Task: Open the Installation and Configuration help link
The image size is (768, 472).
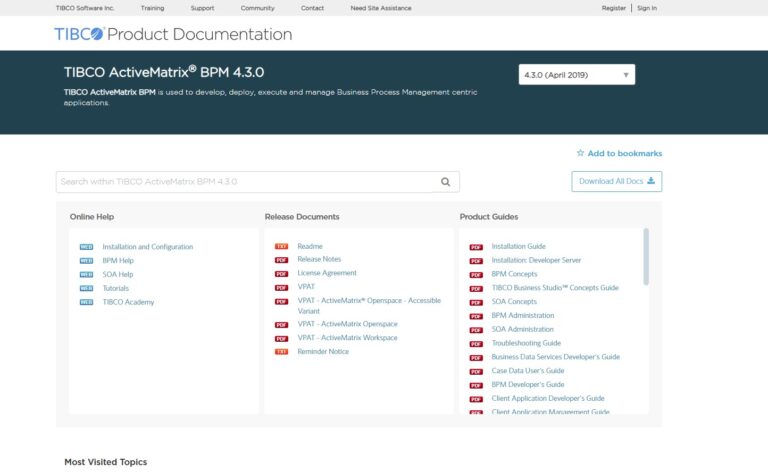Action: coord(147,247)
